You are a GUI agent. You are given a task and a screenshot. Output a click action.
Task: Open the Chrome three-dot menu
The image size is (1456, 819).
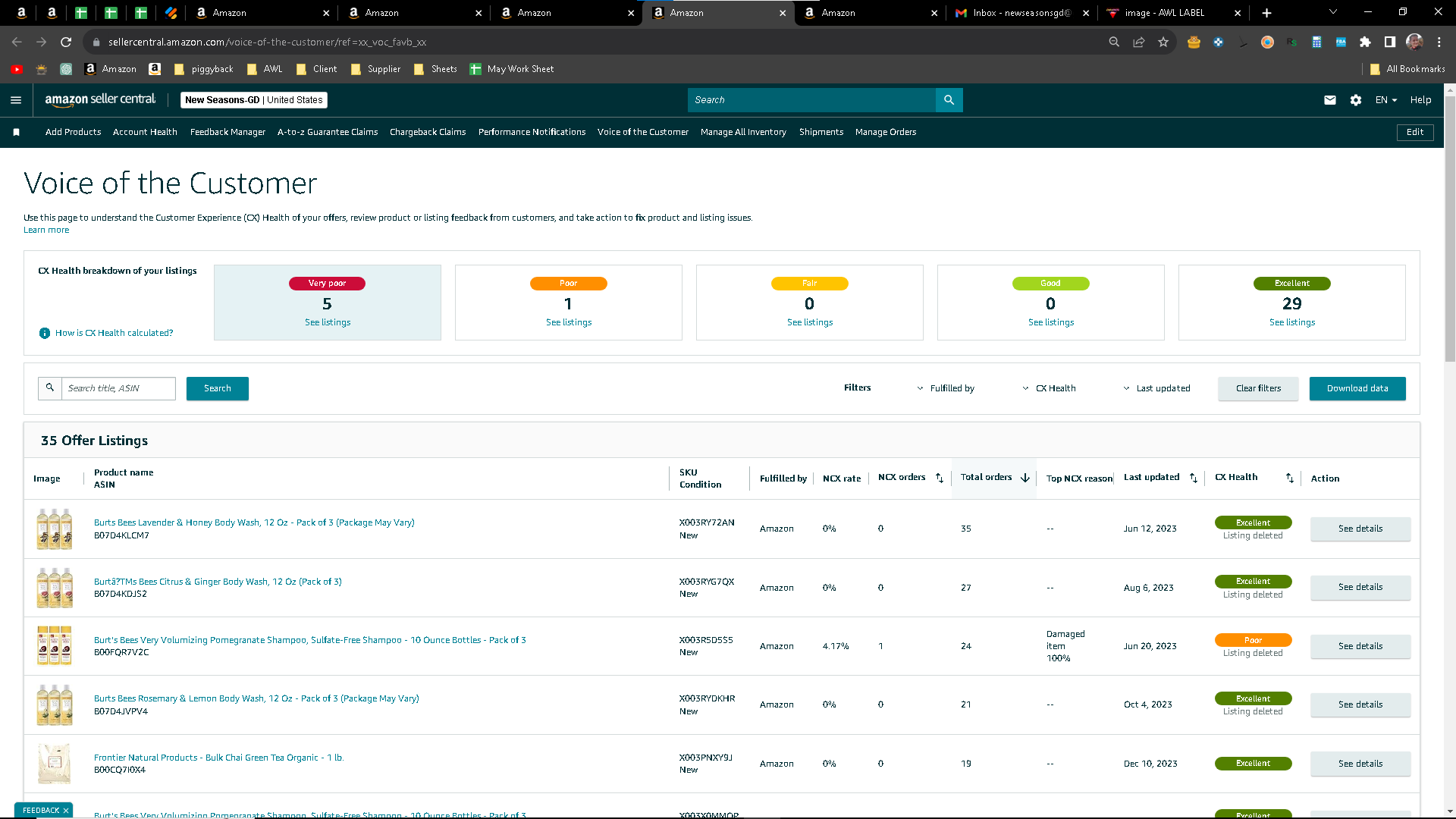tap(1439, 42)
